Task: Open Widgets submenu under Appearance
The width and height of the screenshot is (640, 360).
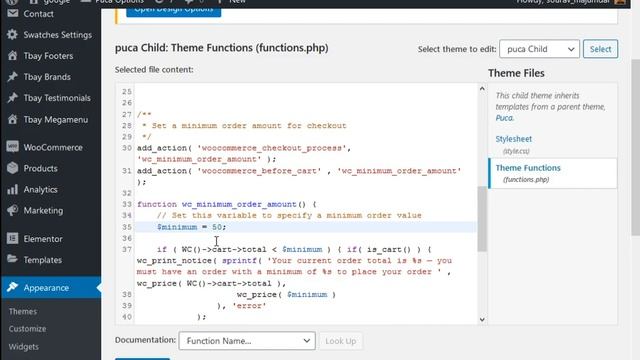Action: coord(24,347)
